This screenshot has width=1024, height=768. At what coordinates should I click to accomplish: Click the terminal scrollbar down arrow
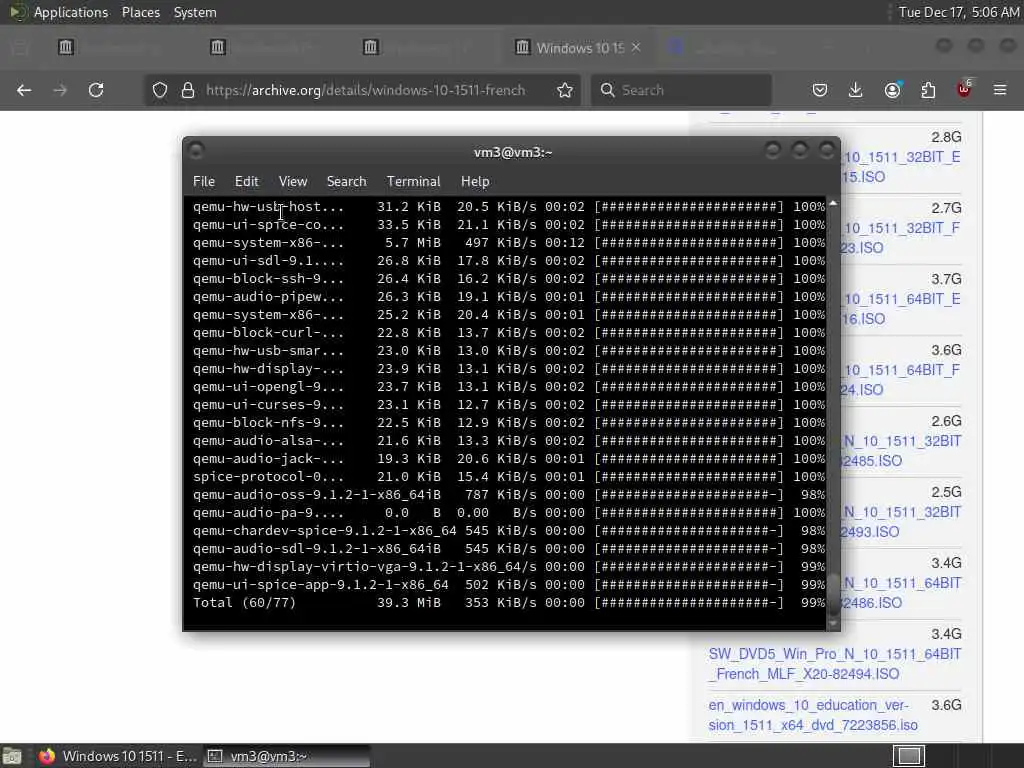coord(833,624)
